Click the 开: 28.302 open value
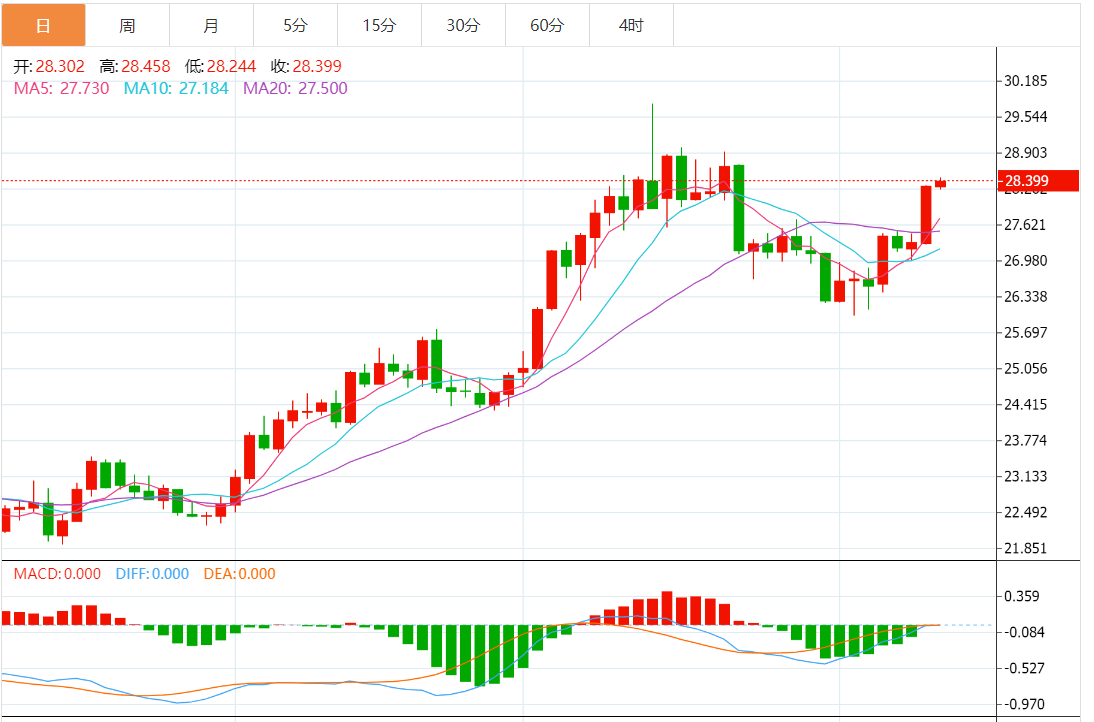The image size is (1094, 722). coord(49,66)
